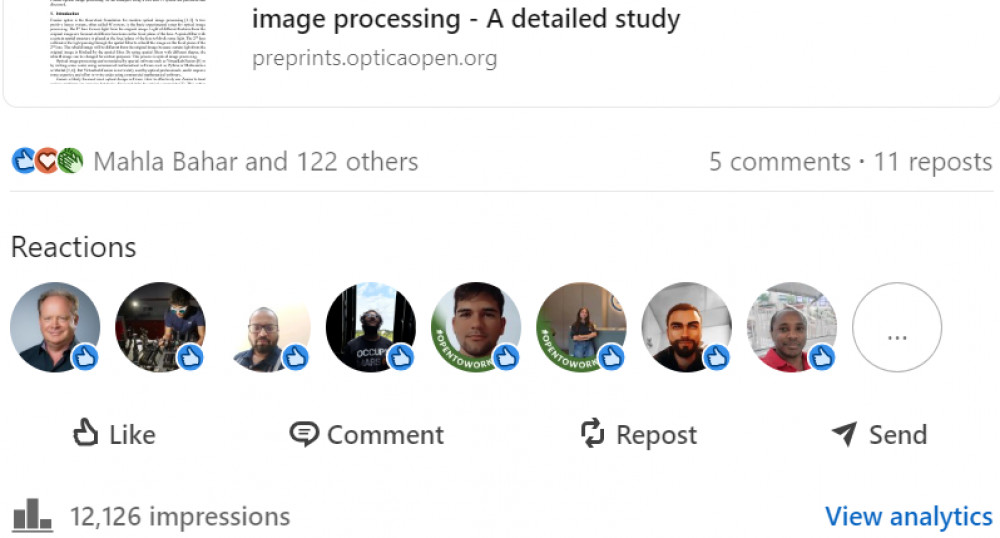The image size is (1000, 538).
Task: Open the second reactor's profile photo
Action: click(x=160, y=327)
